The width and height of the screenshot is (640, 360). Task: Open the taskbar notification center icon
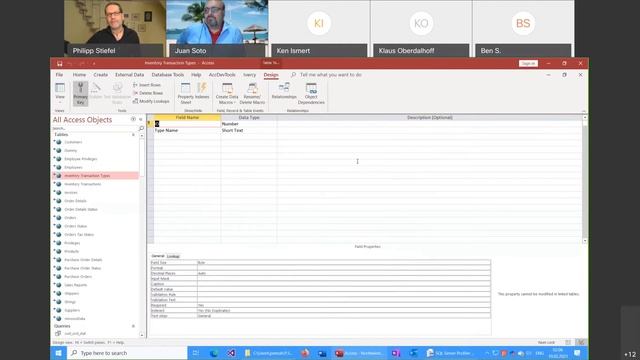point(577,353)
